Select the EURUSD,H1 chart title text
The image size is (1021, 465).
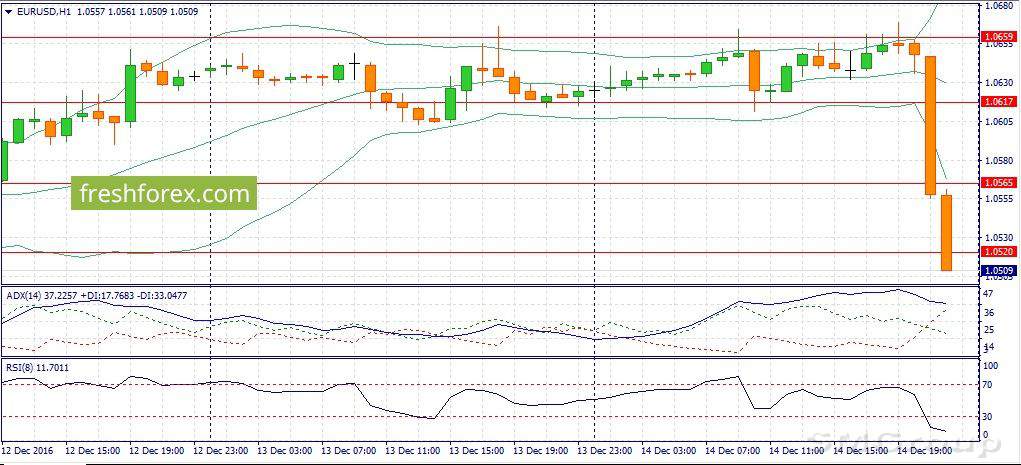(x=42, y=11)
